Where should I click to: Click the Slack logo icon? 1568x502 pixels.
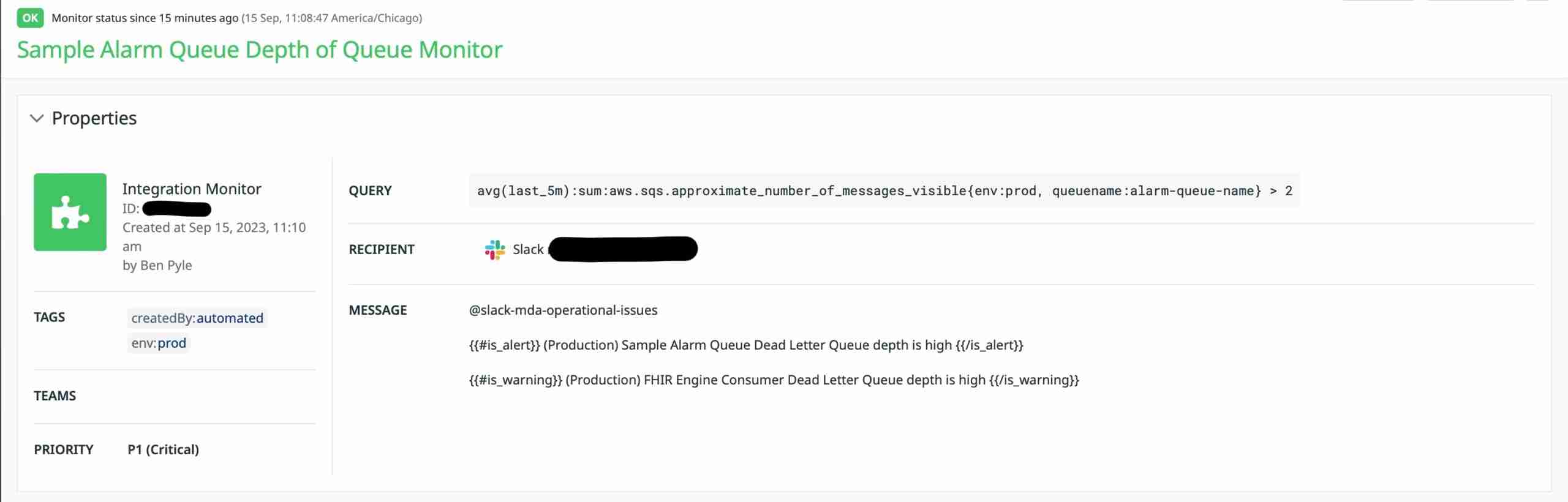[x=494, y=250]
